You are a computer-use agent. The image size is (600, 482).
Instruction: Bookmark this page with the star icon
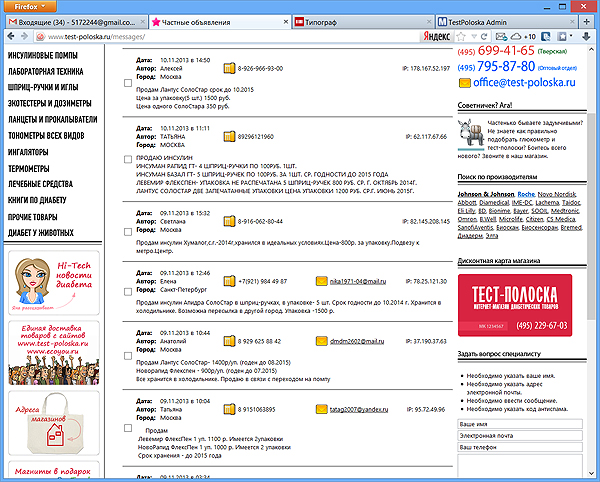461,37
